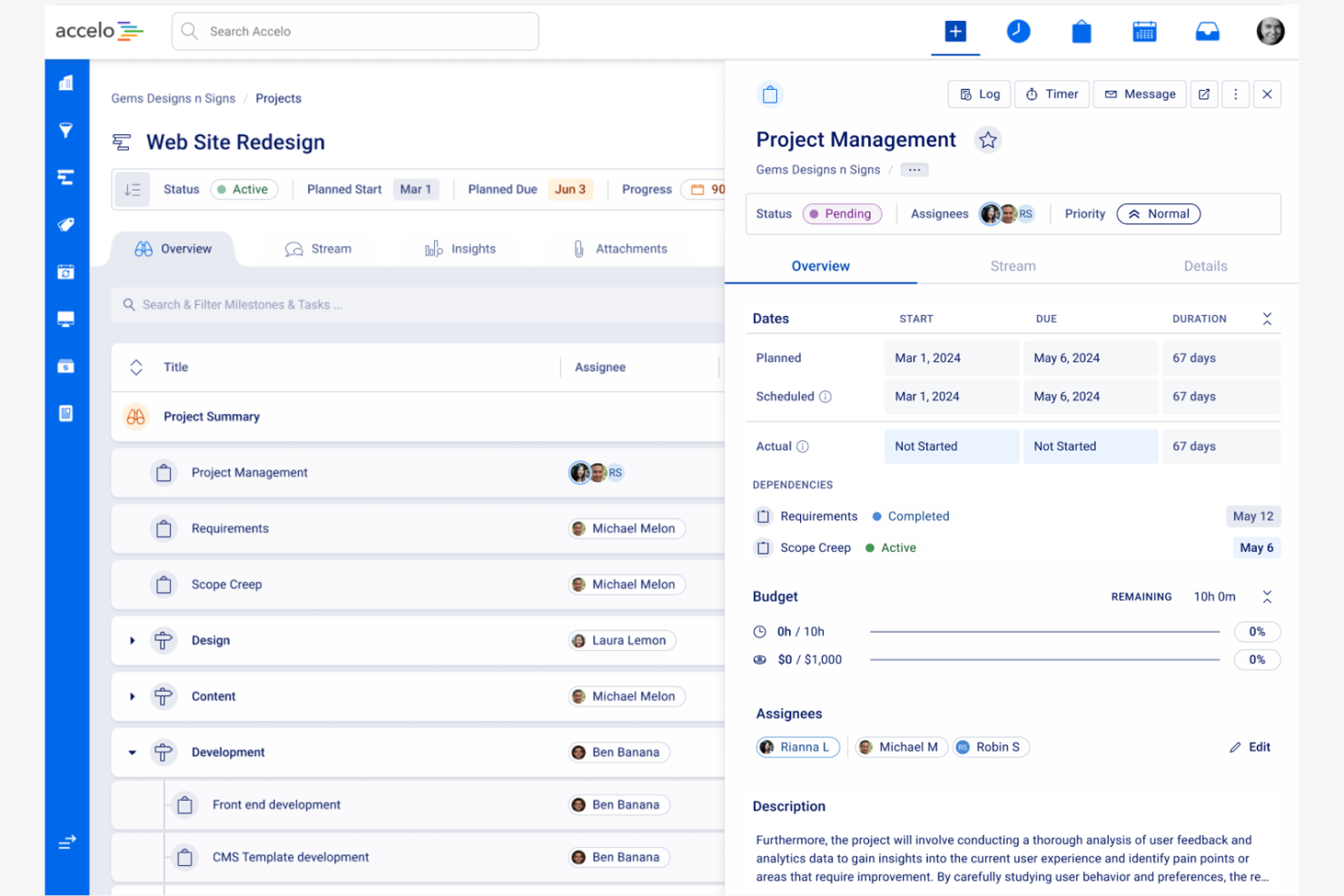Click Edit next to Assignees
This screenshot has height=896, width=1344.
tap(1250, 747)
